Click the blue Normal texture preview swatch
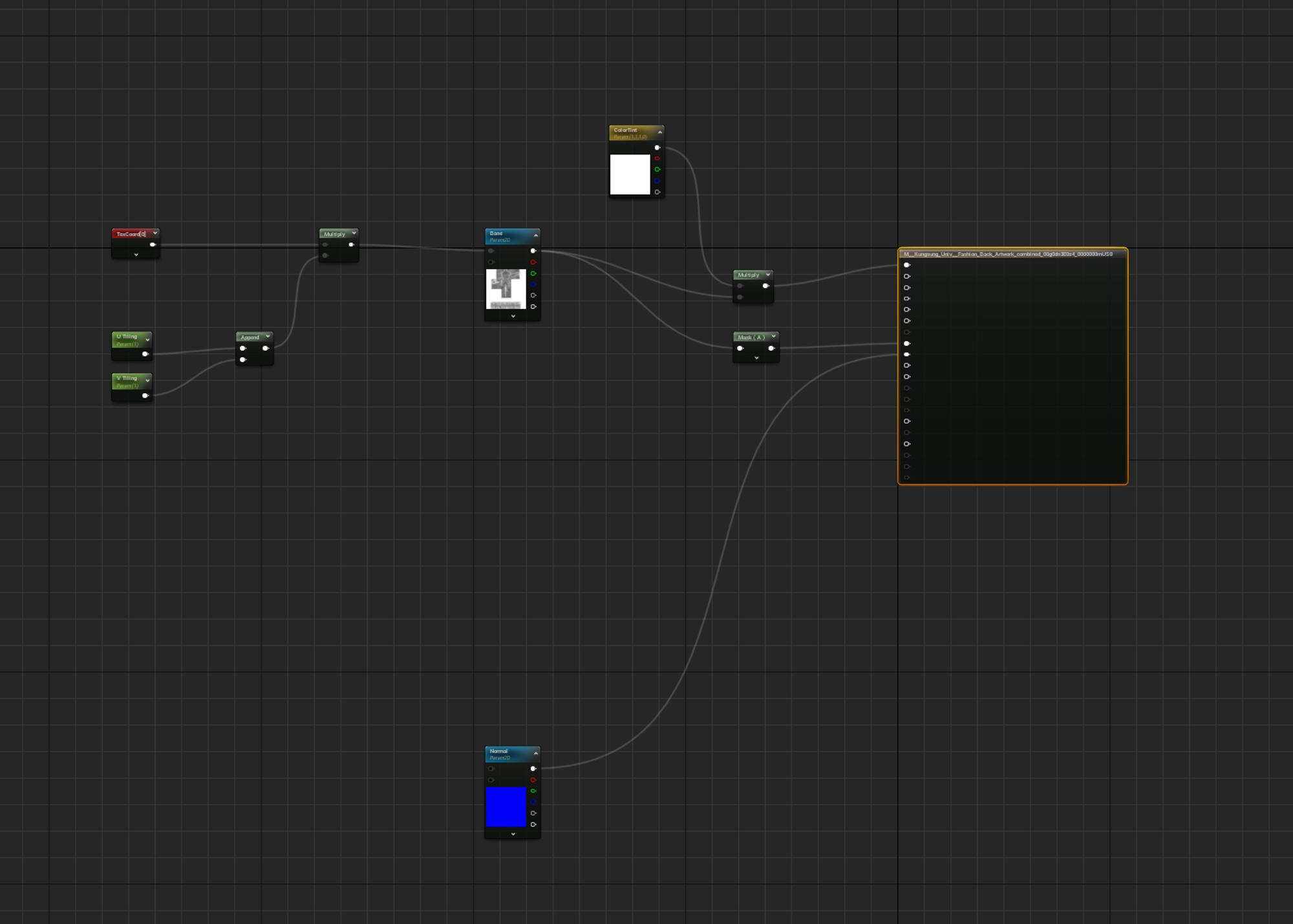This screenshot has height=924, width=1293. [x=506, y=807]
